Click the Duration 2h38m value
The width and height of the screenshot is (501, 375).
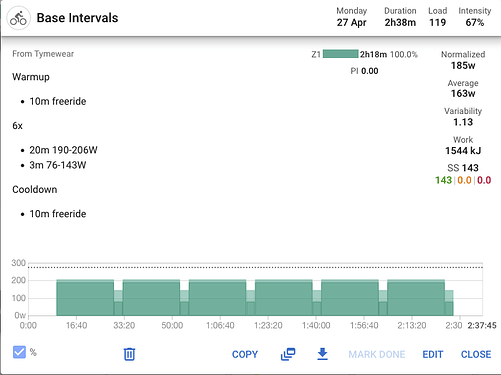[400, 17]
